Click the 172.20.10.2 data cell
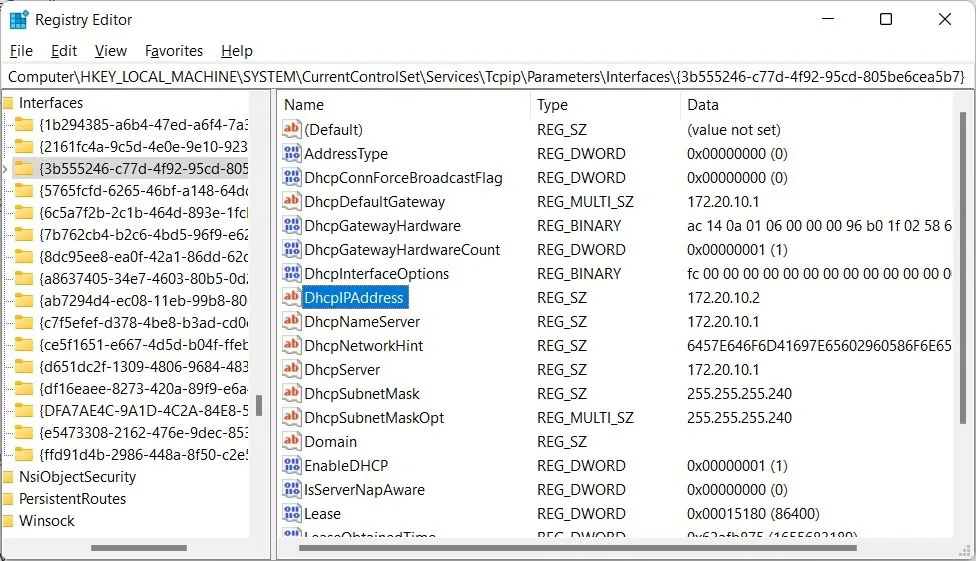 pyautogui.click(x=723, y=298)
